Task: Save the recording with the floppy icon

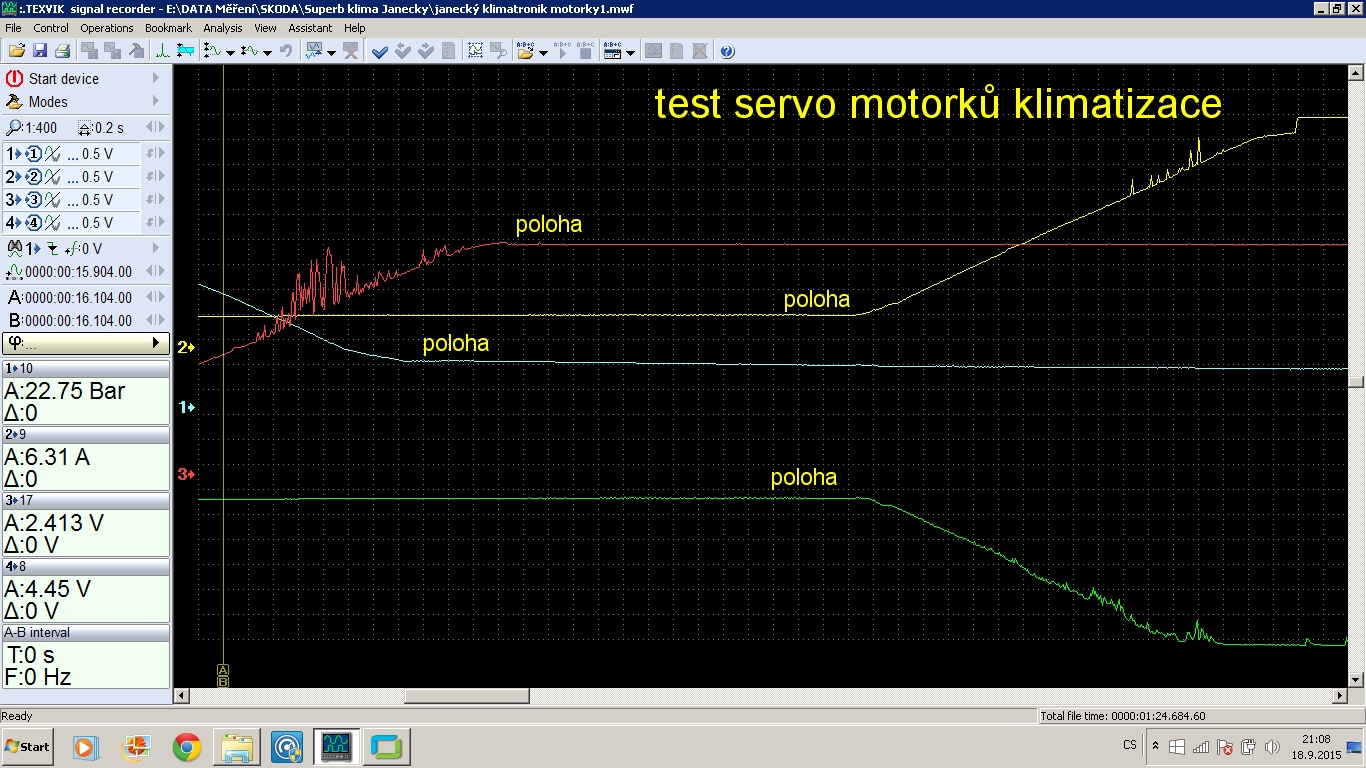Action: [40, 51]
